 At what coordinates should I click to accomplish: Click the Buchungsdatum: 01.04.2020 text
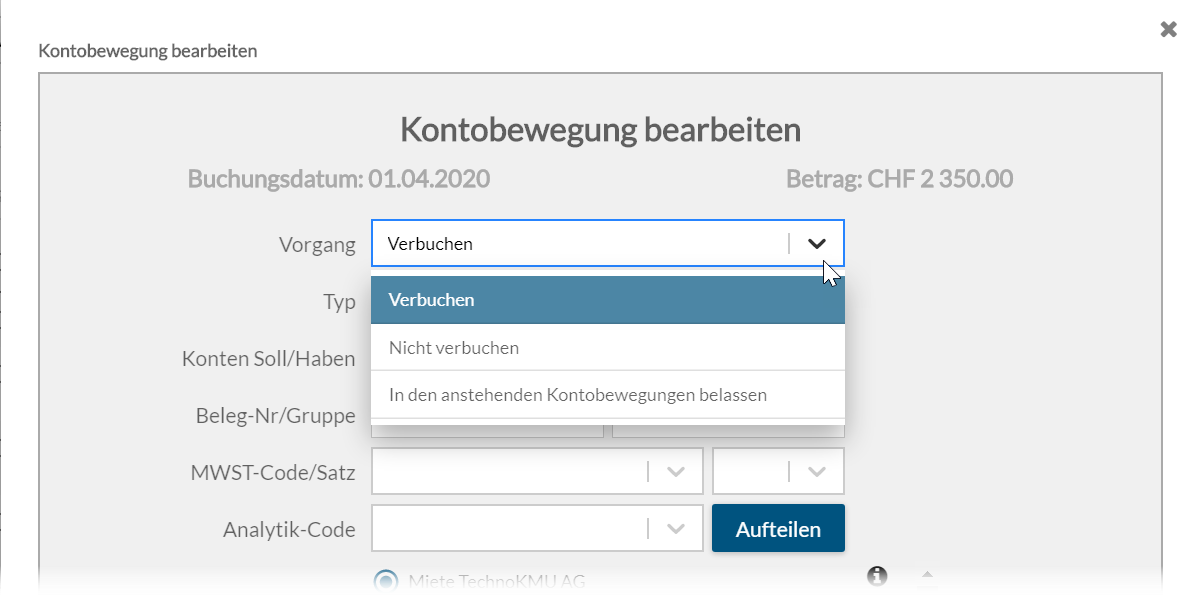click(x=339, y=179)
